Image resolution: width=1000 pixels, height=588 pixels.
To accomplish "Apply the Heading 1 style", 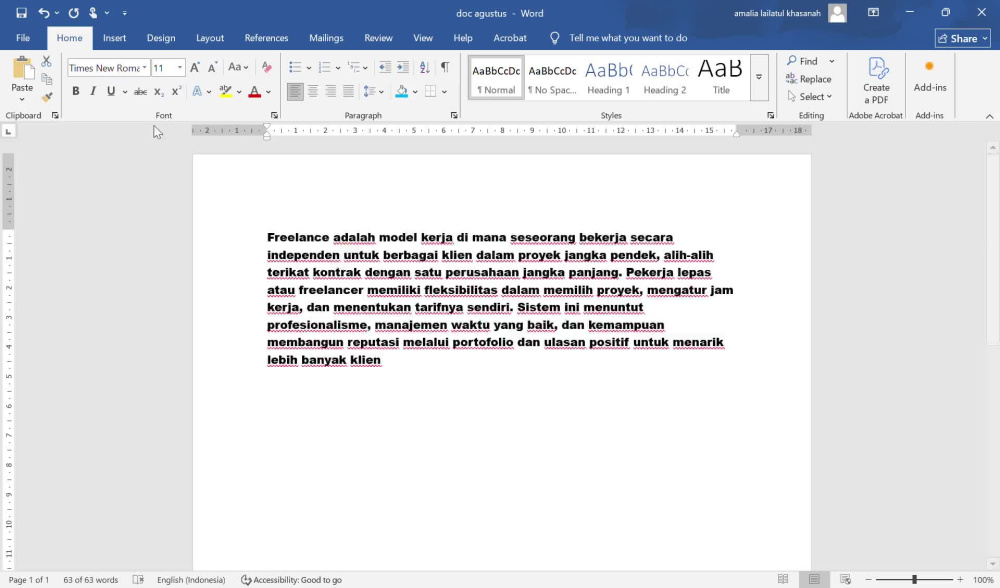I will point(608,77).
